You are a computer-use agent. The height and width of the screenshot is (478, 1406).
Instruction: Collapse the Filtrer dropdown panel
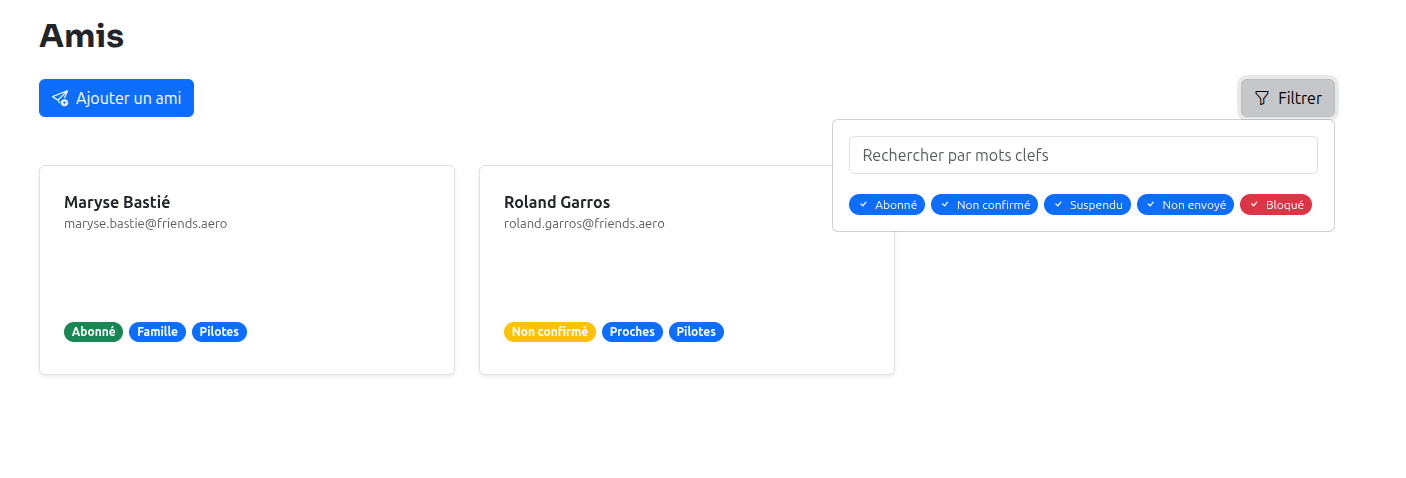[x=1288, y=98]
